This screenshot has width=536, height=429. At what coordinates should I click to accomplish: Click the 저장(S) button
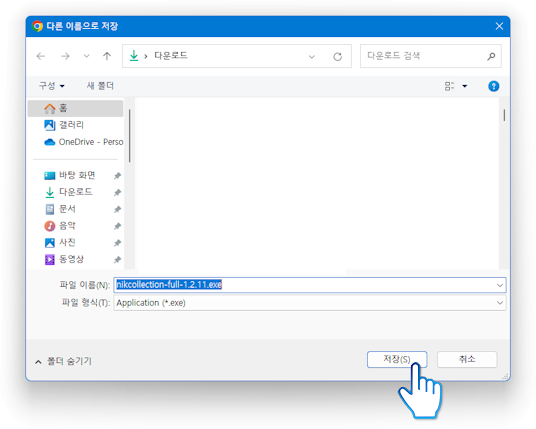click(x=397, y=359)
